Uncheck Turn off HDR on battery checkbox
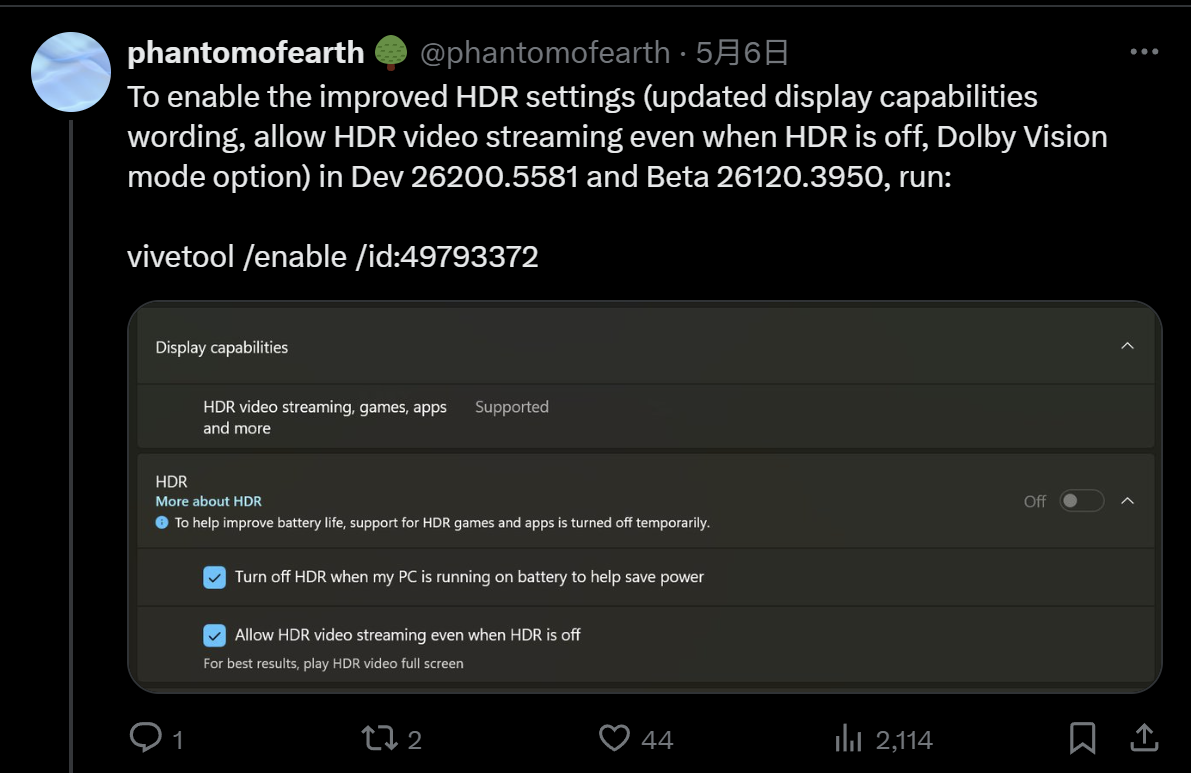The height and width of the screenshot is (773, 1191). point(214,577)
